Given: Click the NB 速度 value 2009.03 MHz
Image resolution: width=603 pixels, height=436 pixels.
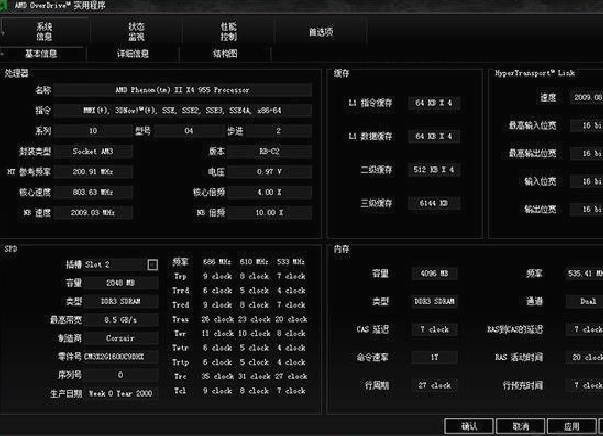Looking at the screenshot, I should pyautogui.click(x=93, y=212).
